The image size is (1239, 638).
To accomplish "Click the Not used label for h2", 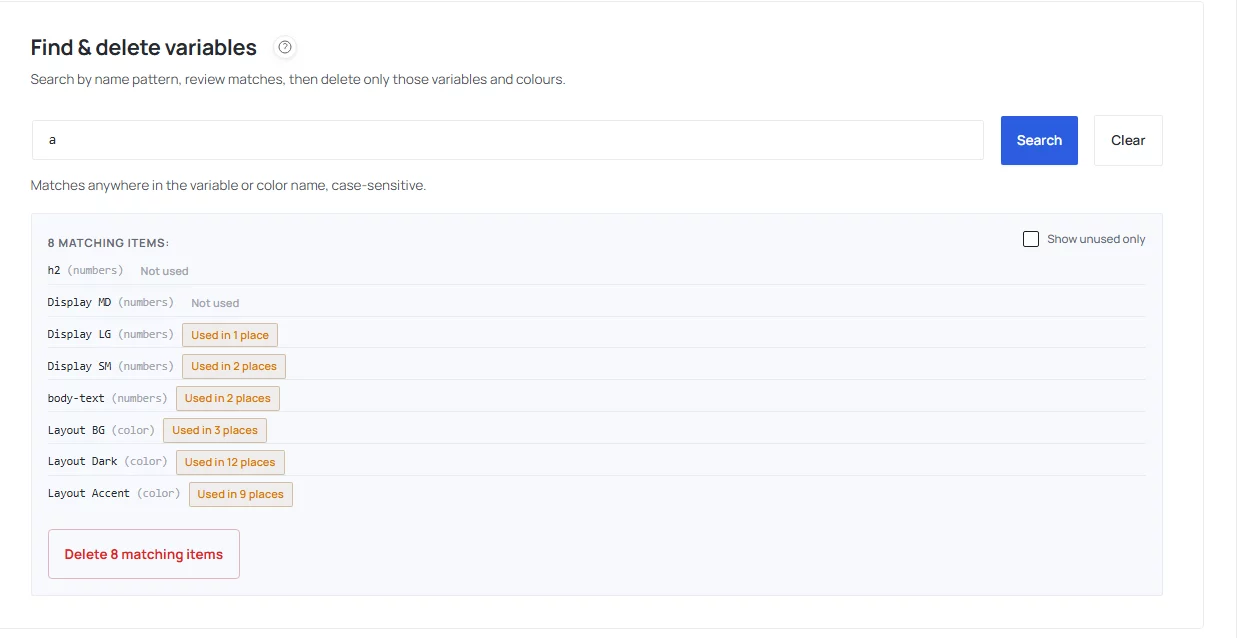I will [x=164, y=271].
